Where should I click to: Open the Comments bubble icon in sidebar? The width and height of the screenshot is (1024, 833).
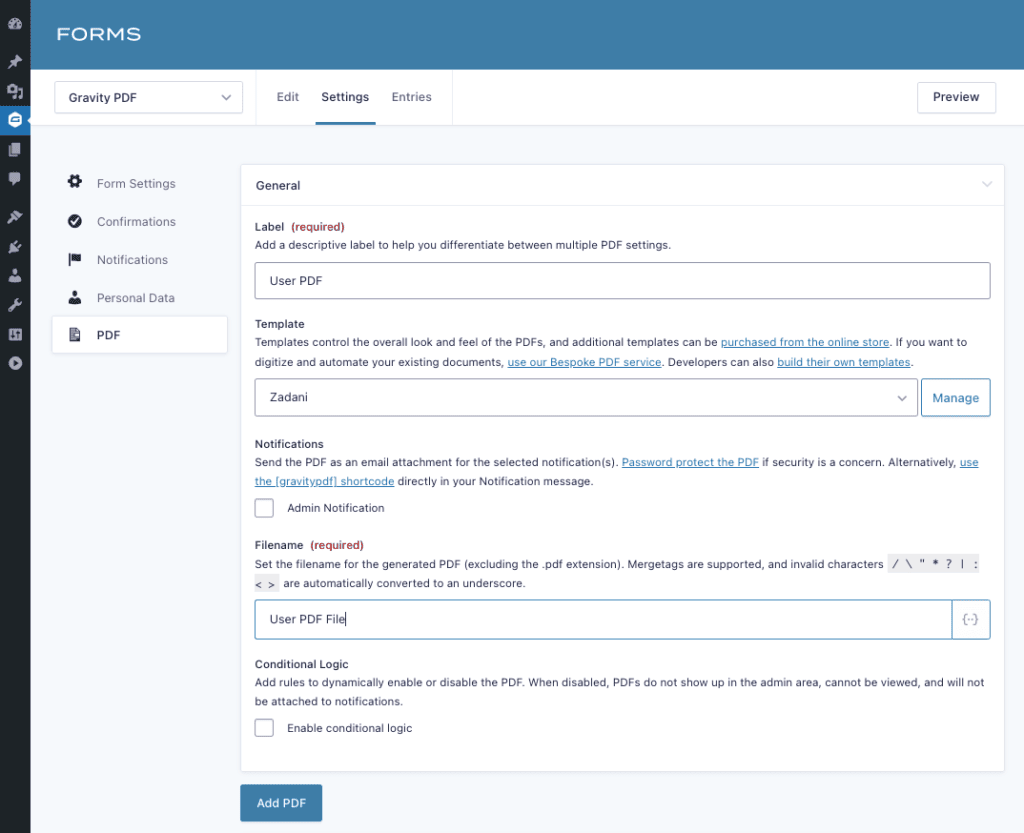(14, 179)
